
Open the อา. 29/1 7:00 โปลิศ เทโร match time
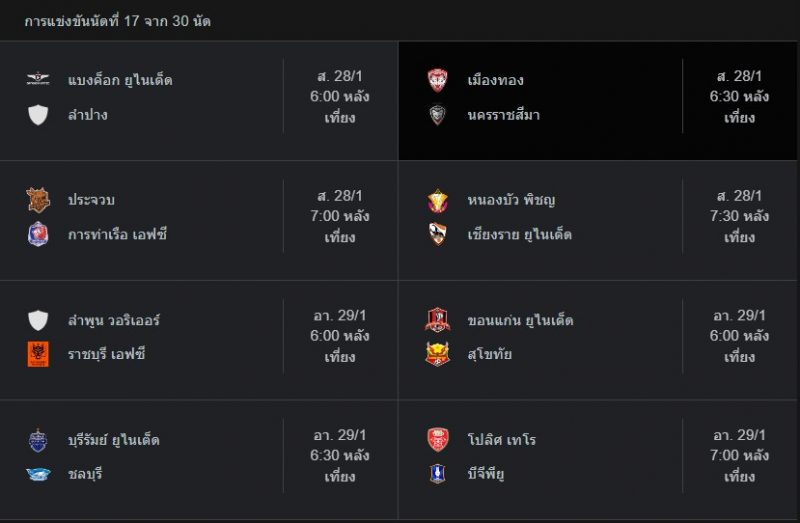tap(739, 456)
